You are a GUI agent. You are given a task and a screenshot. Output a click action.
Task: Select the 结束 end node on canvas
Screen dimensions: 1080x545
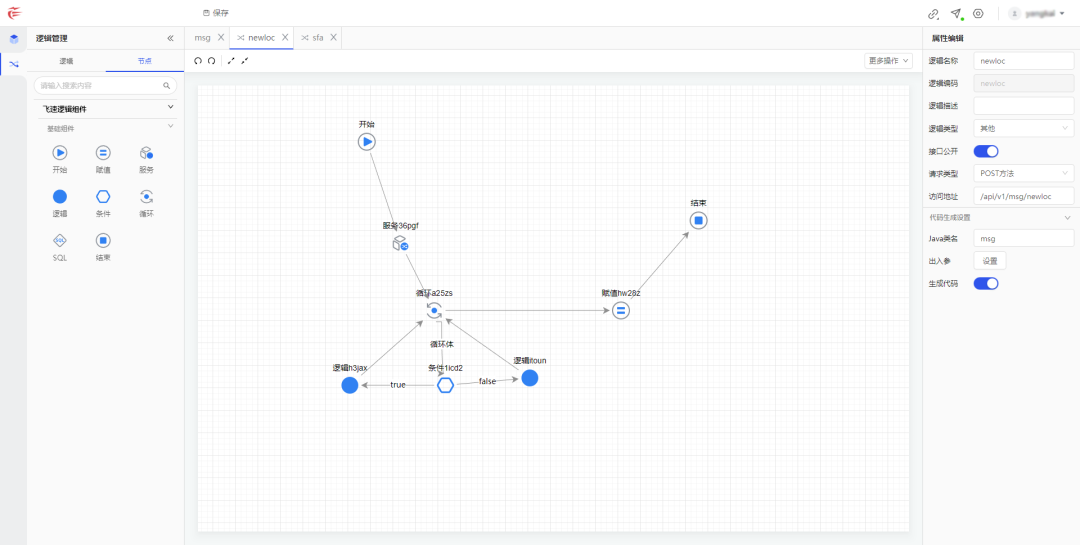click(698, 220)
